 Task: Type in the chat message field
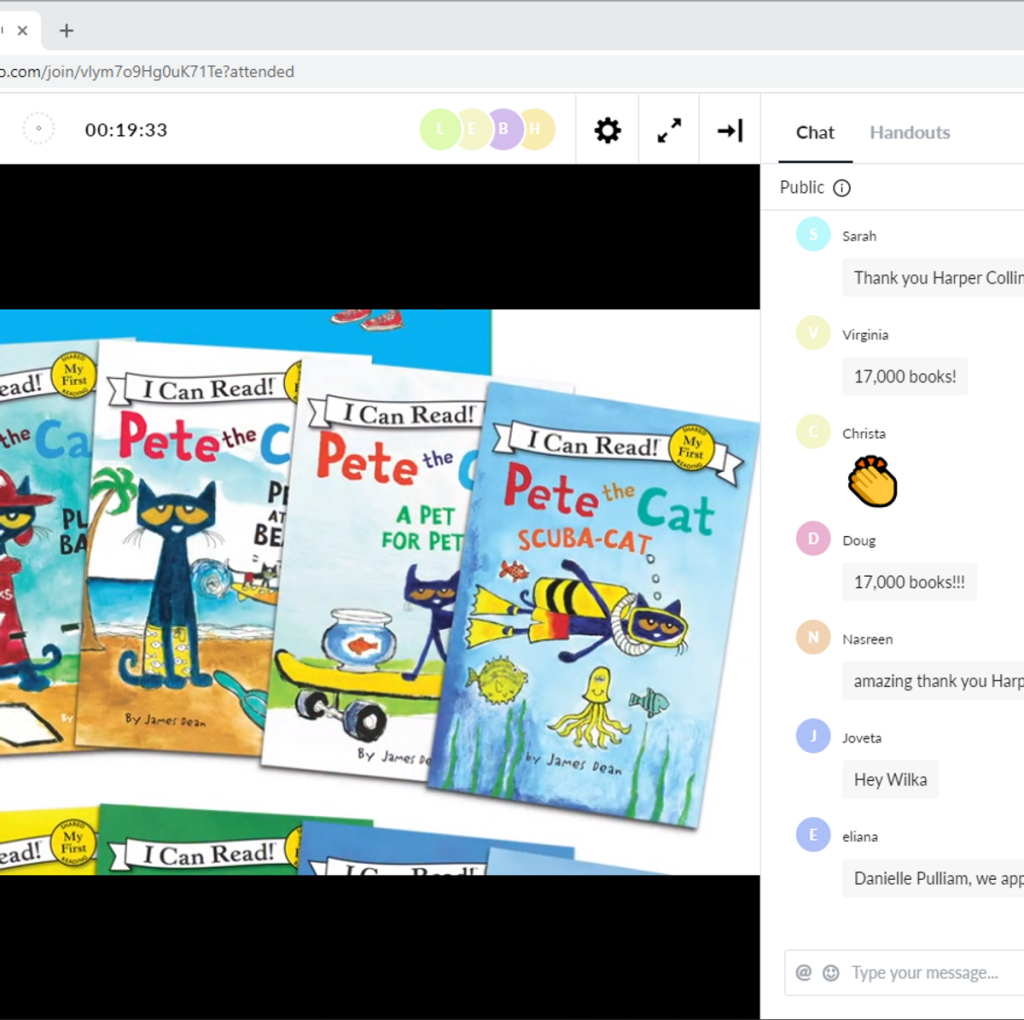tap(924, 973)
